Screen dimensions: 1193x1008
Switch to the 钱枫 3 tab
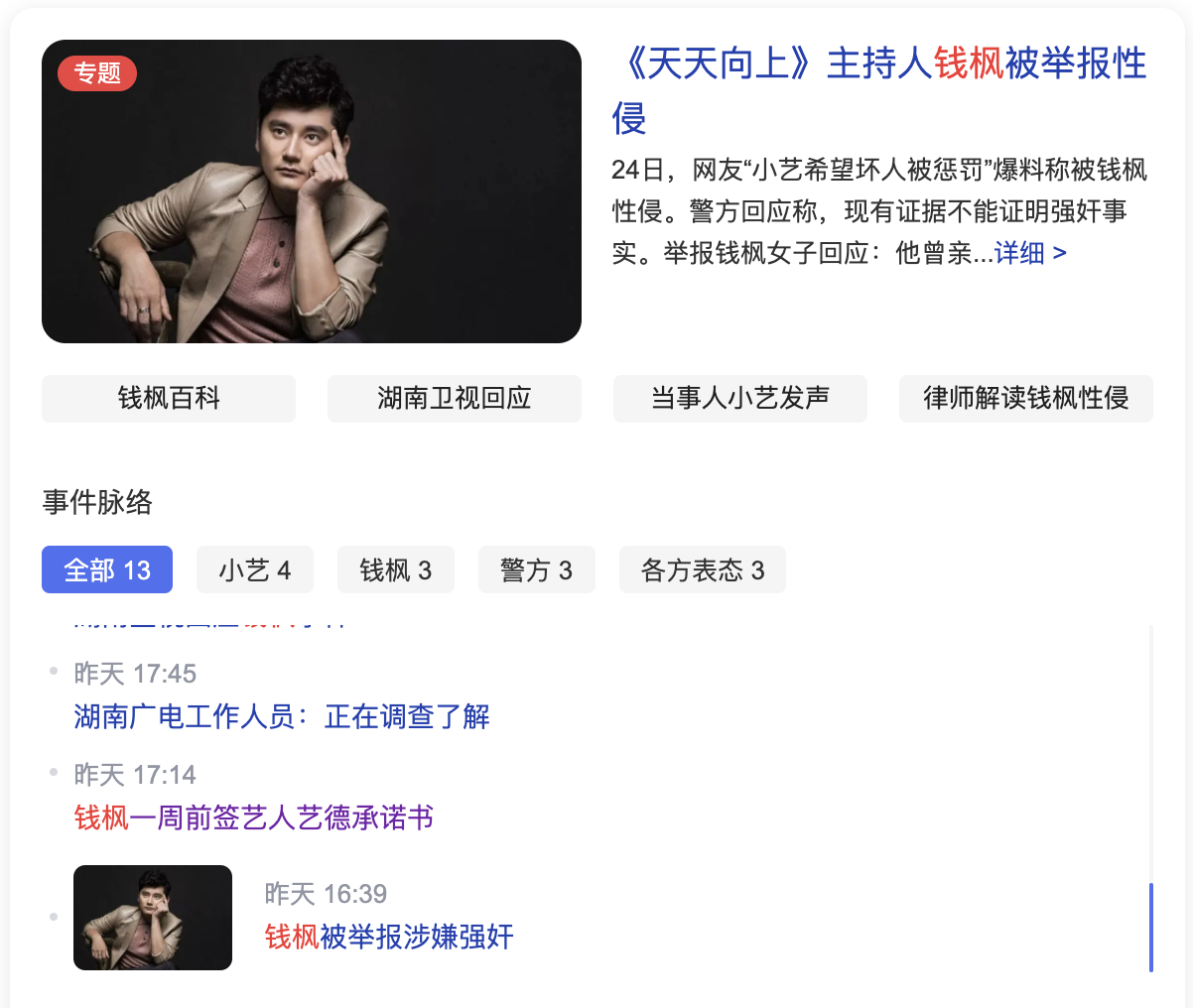point(396,569)
